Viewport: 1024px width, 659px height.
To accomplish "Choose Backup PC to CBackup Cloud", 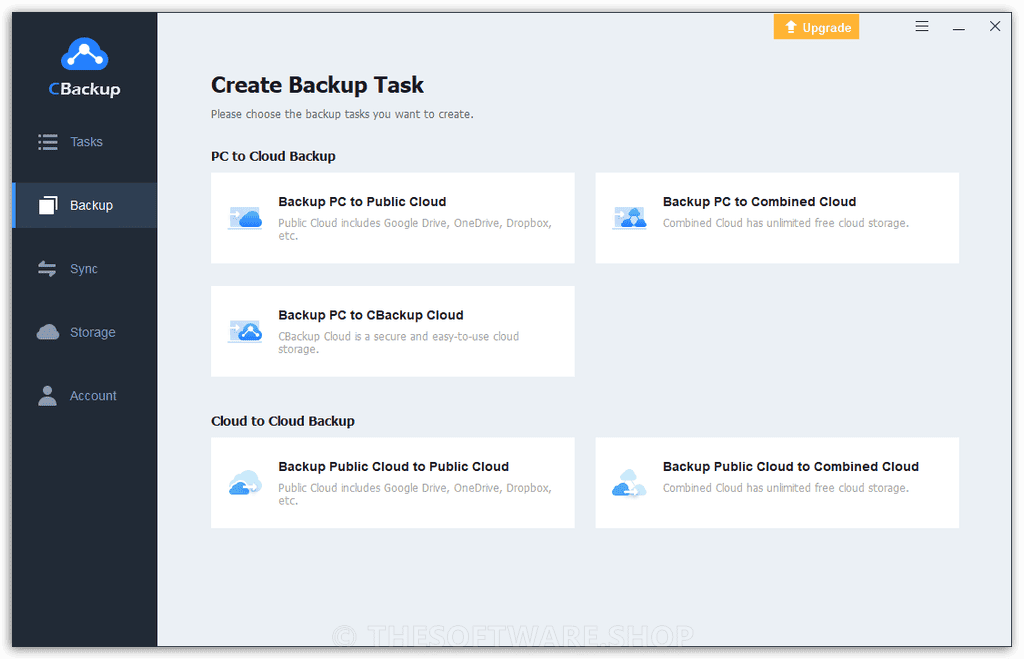I will tap(392, 331).
